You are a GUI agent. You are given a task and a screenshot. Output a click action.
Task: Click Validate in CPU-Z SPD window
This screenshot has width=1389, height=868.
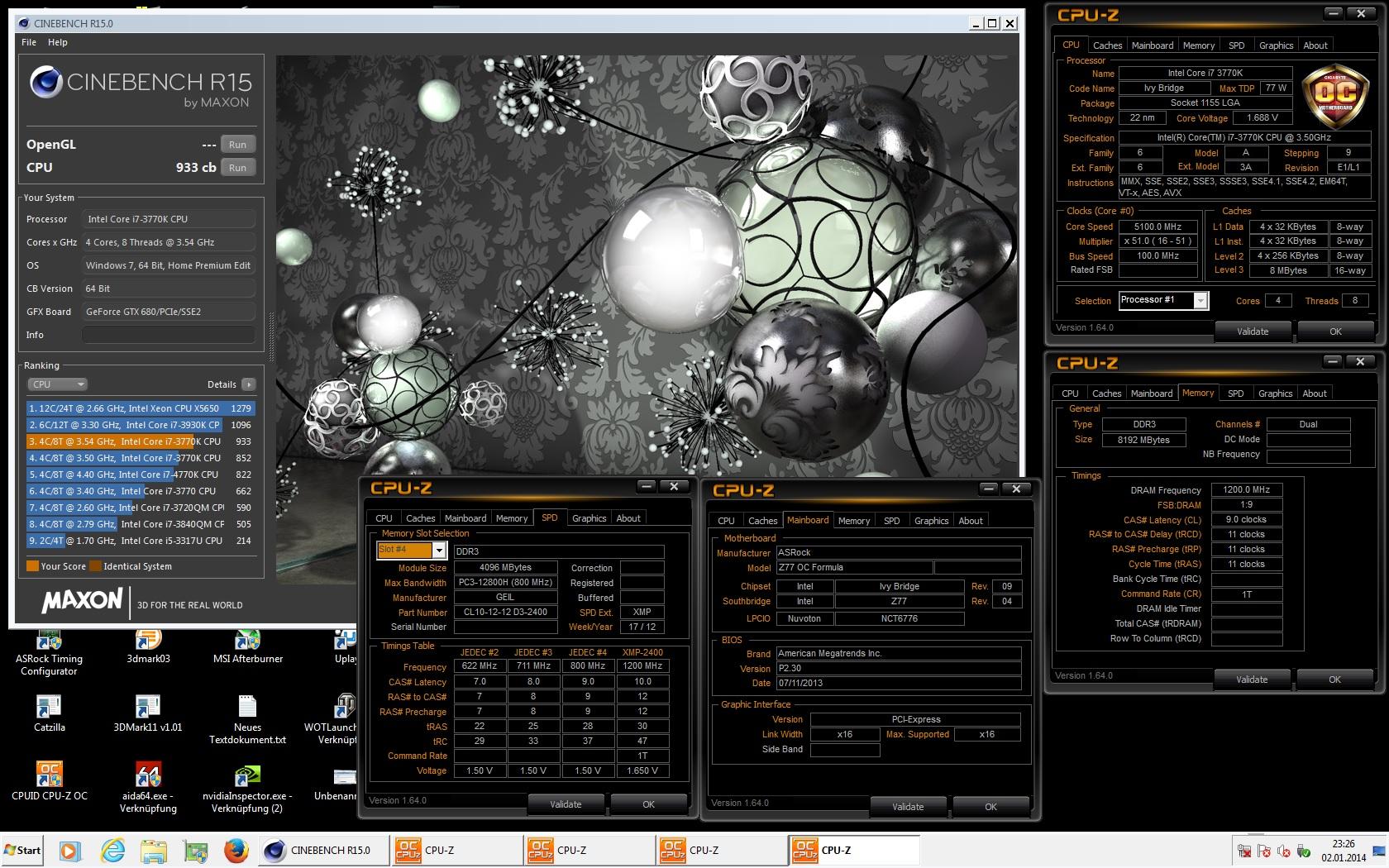pos(566,804)
